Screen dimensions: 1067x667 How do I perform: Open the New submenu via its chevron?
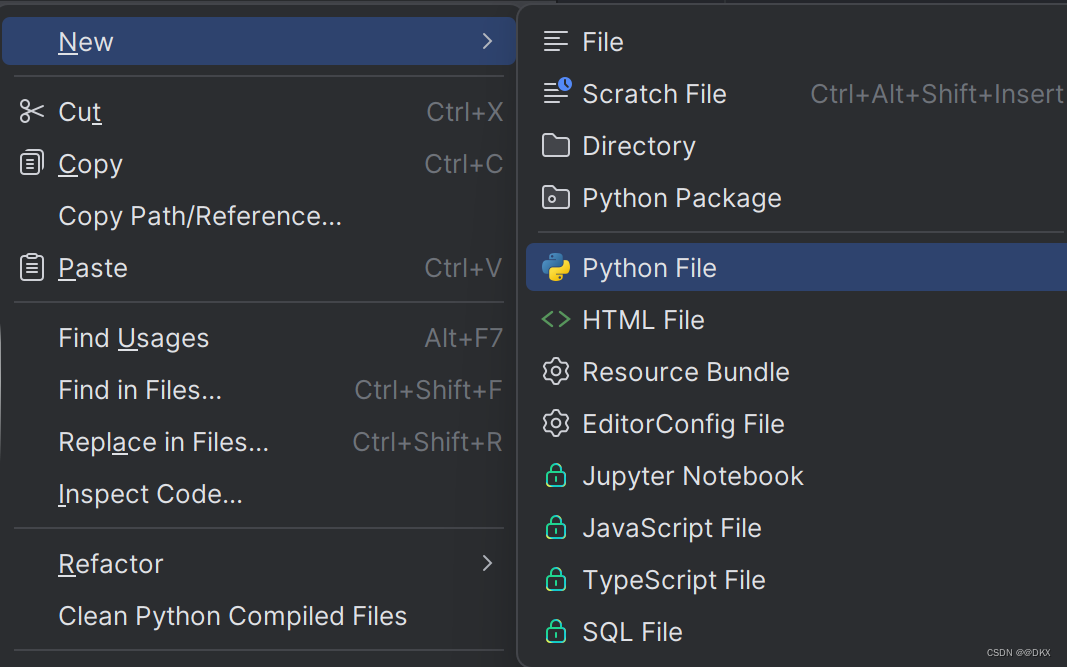coord(488,41)
